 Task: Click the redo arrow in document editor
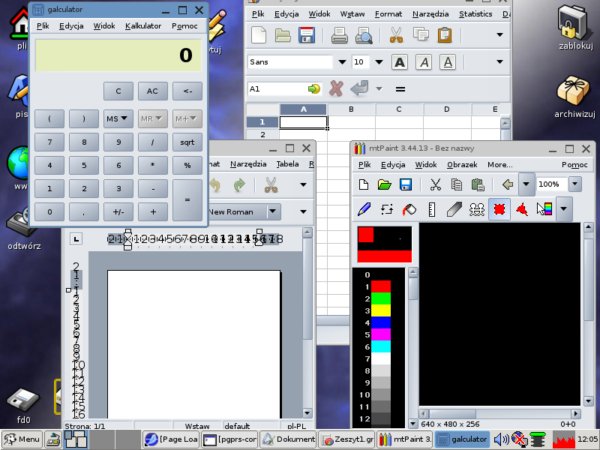[239, 185]
